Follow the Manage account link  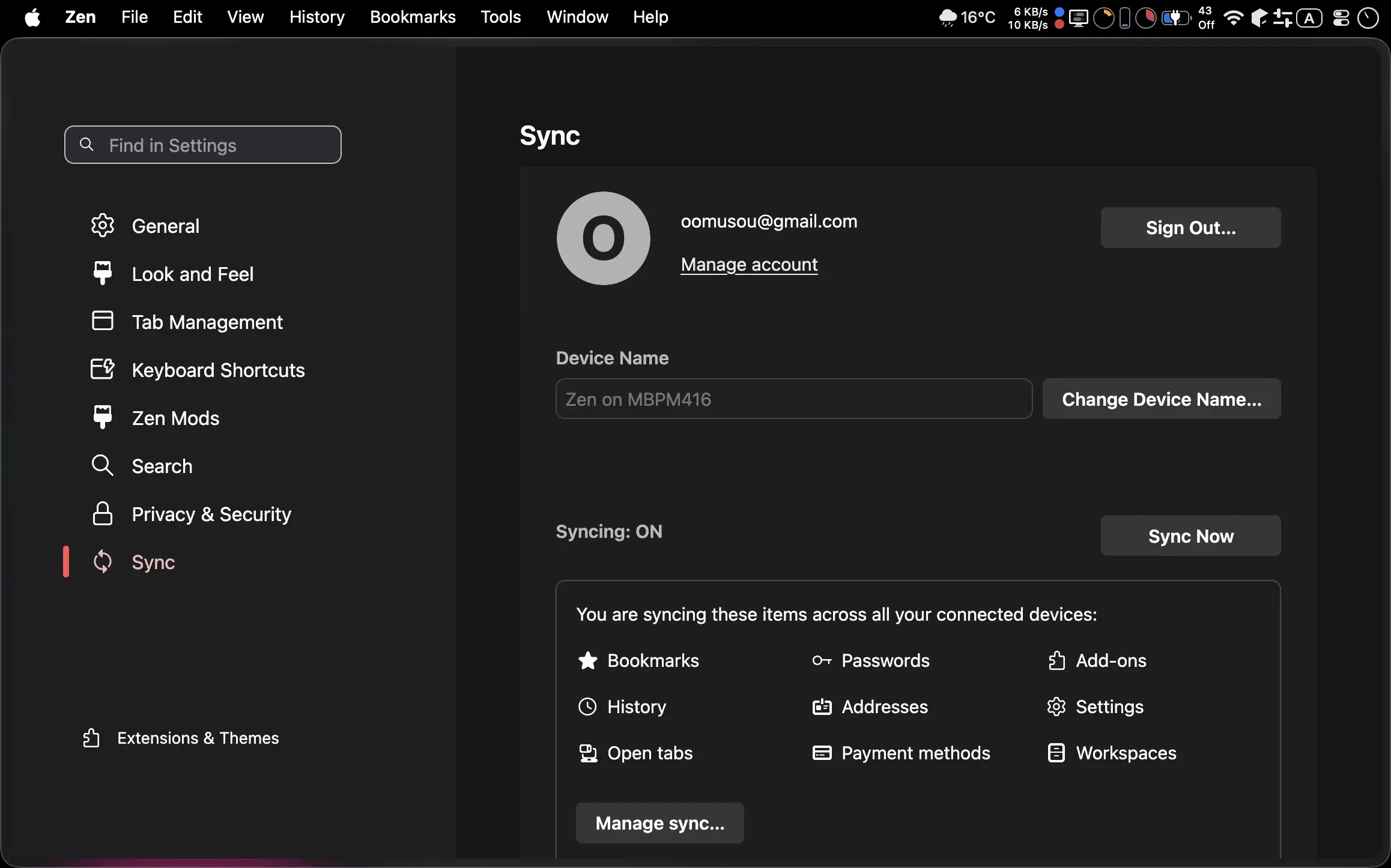pyautogui.click(x=749, y=264)
